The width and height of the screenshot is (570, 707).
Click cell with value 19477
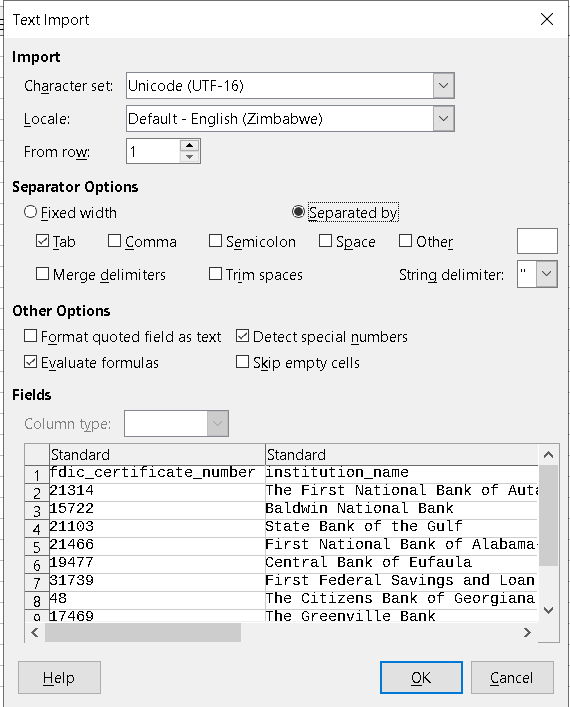tap(157, 563)
